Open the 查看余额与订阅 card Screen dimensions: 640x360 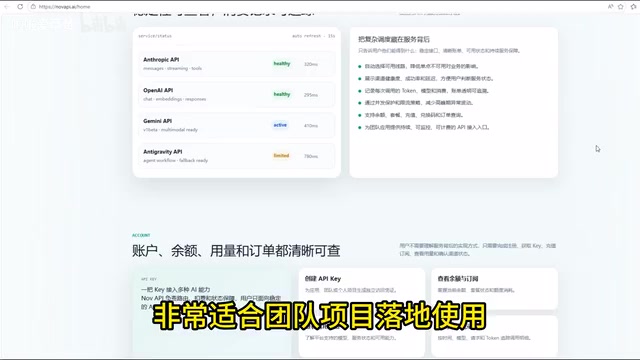[x=494, y=288]
